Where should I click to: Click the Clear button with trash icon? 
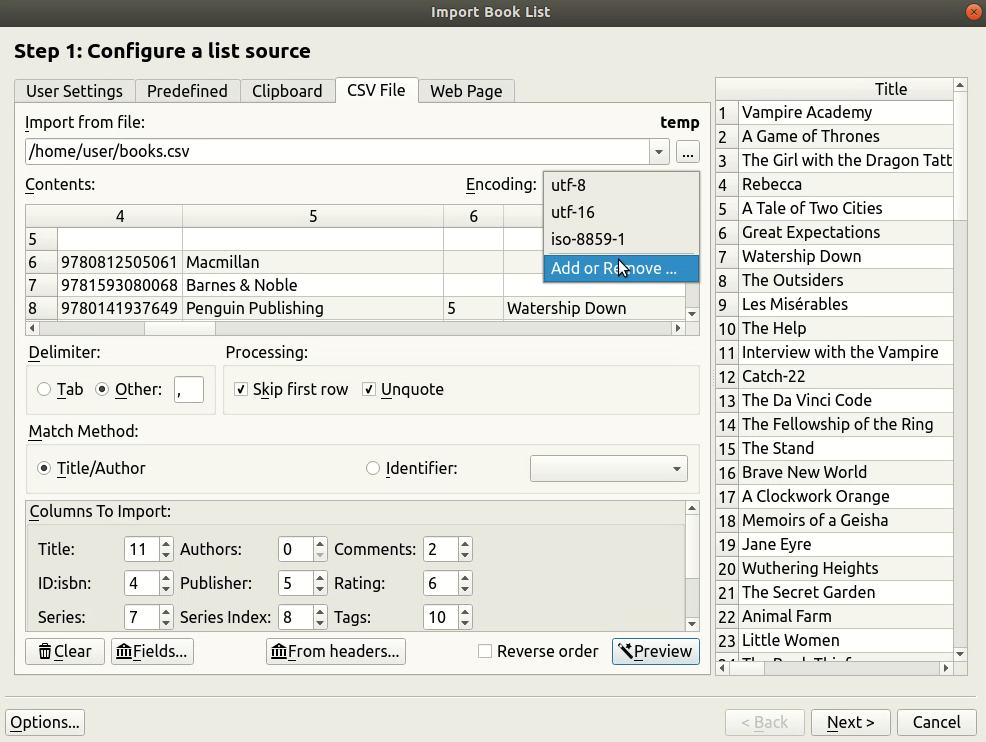click(64, 651)
